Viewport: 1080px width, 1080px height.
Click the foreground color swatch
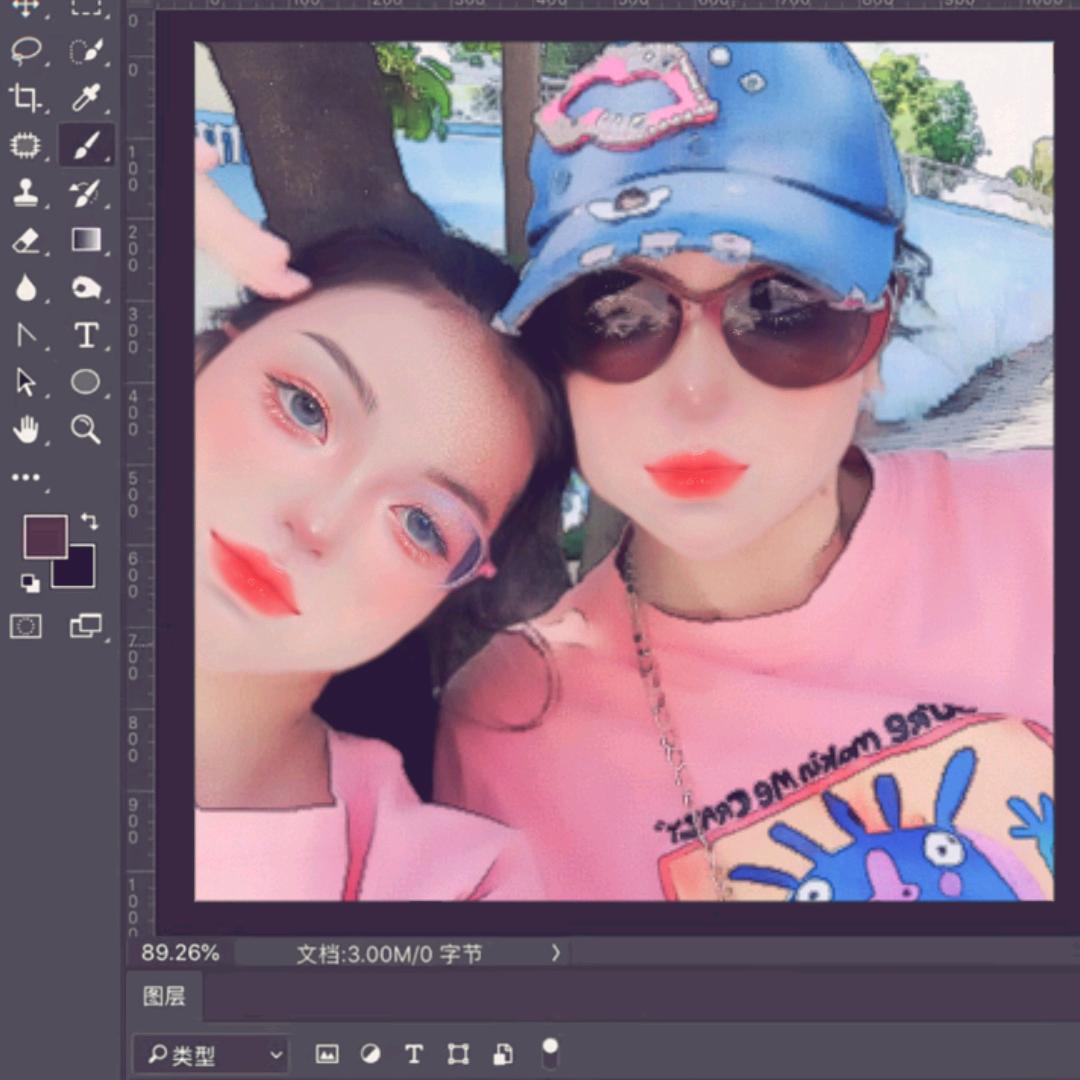pyautogui.click(x=44, y=536)
